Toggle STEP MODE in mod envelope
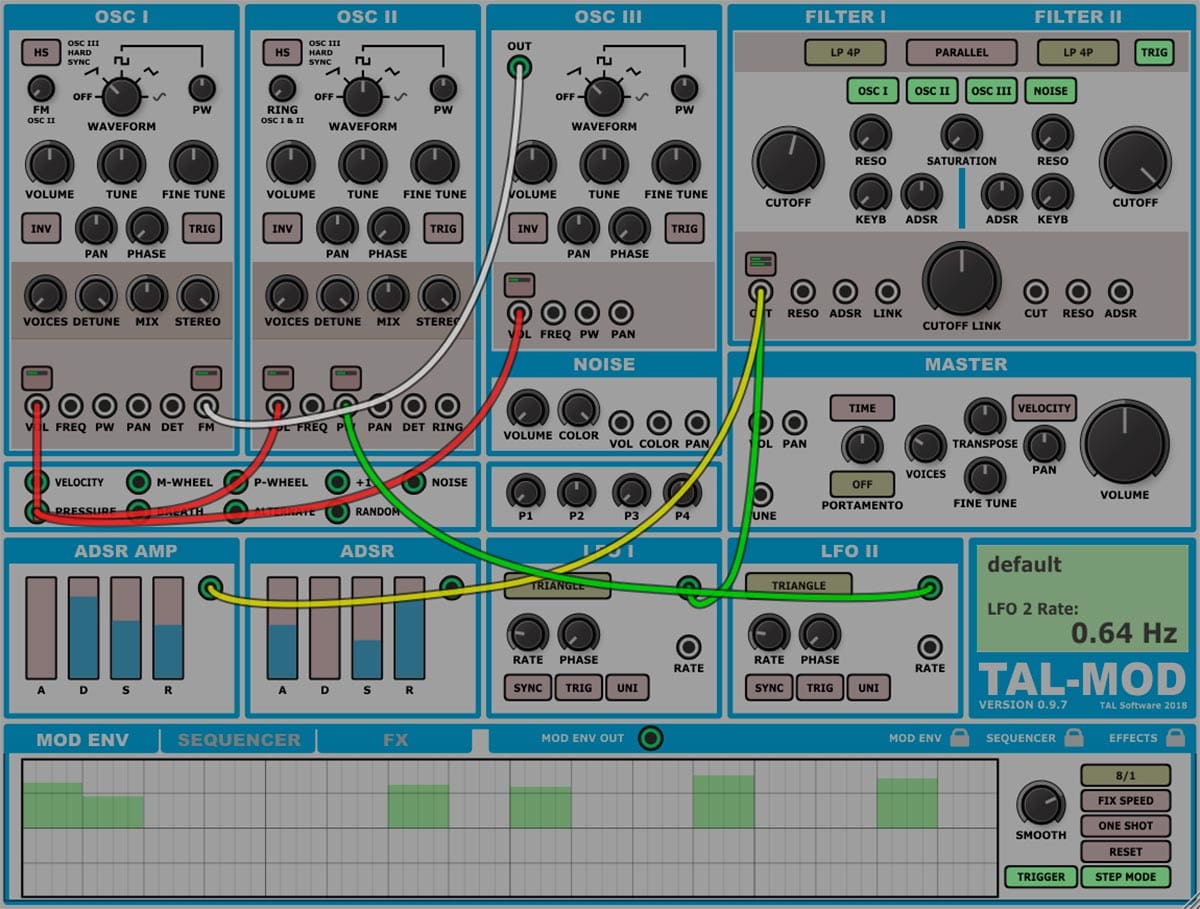Screen dimensions: 1200x909 point(1125,877)
